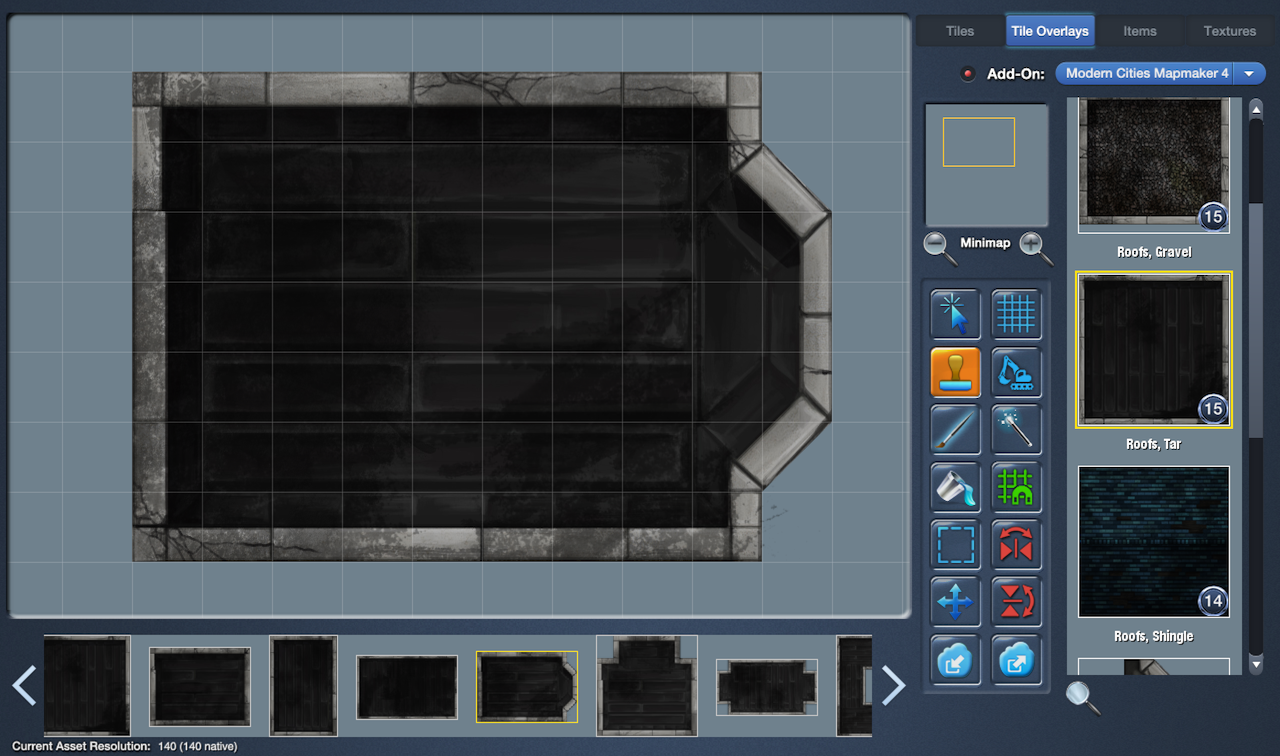Show previous assets with left chevron arrow
This screenshot has height=756, width=1280.
24,686
